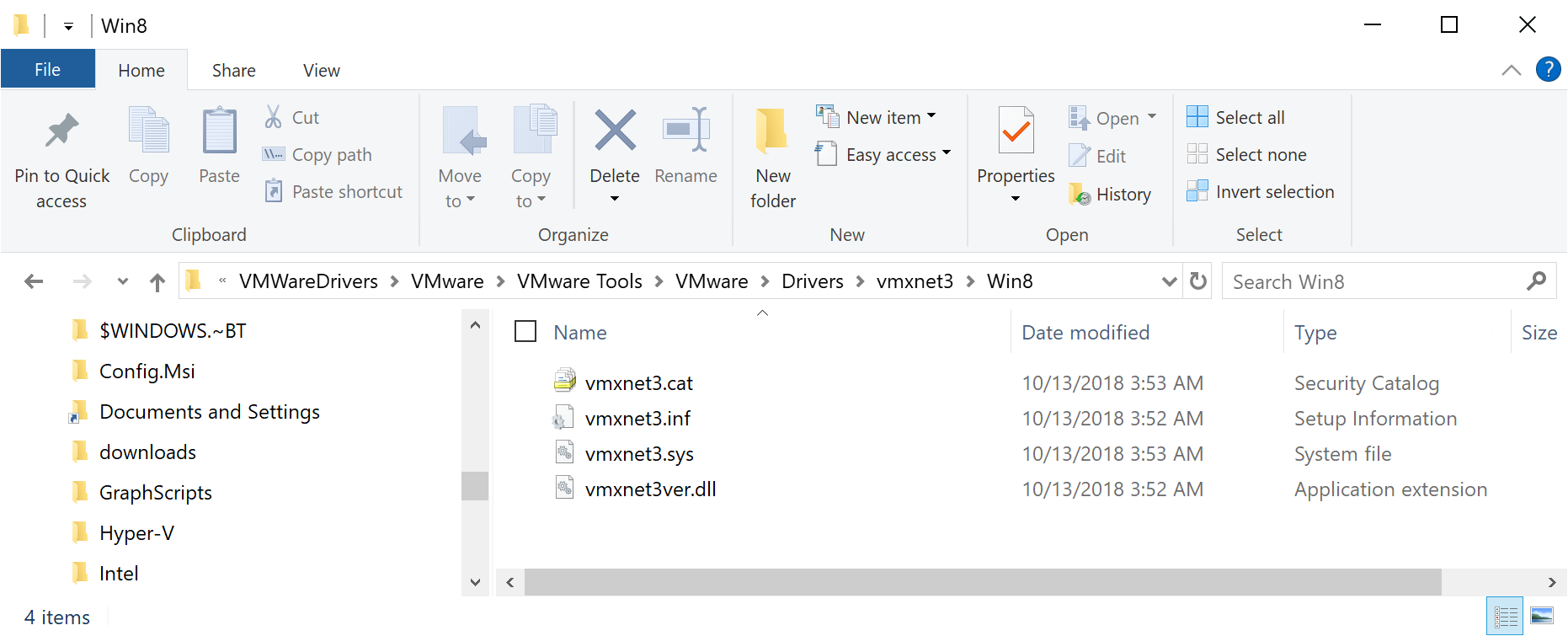Select the Hyper-V folder in tree
The image size is (1568, 636).
136,533
